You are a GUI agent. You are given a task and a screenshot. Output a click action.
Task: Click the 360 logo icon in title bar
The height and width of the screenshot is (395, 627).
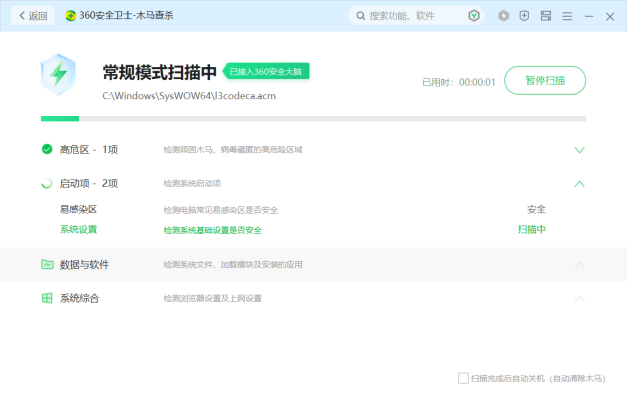(x=70, y=16)
